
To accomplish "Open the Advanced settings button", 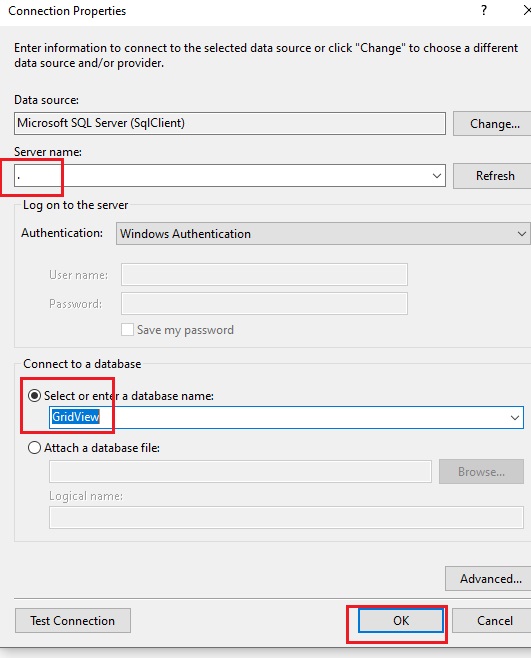I will tap(490, 579).
